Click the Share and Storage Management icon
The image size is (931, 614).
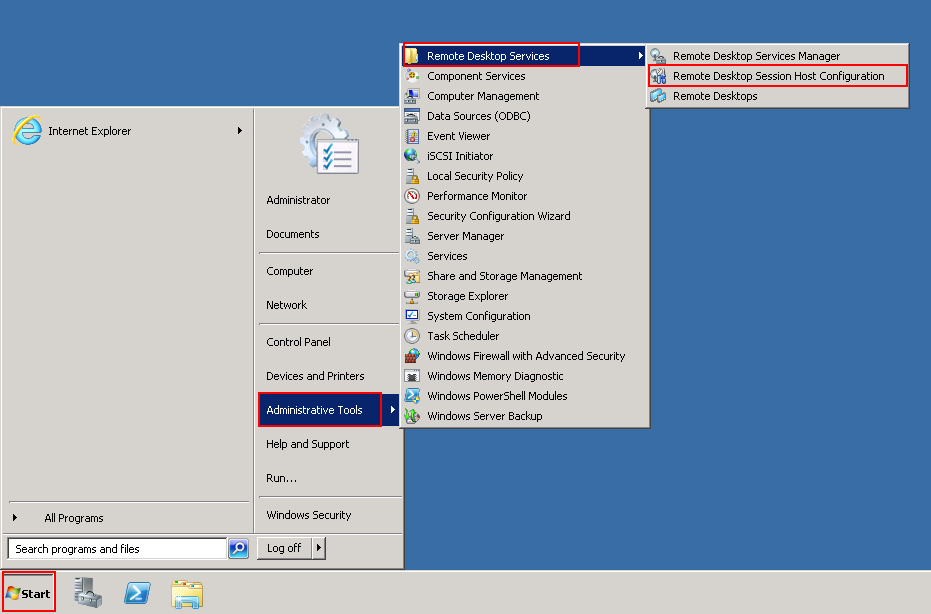412,276
